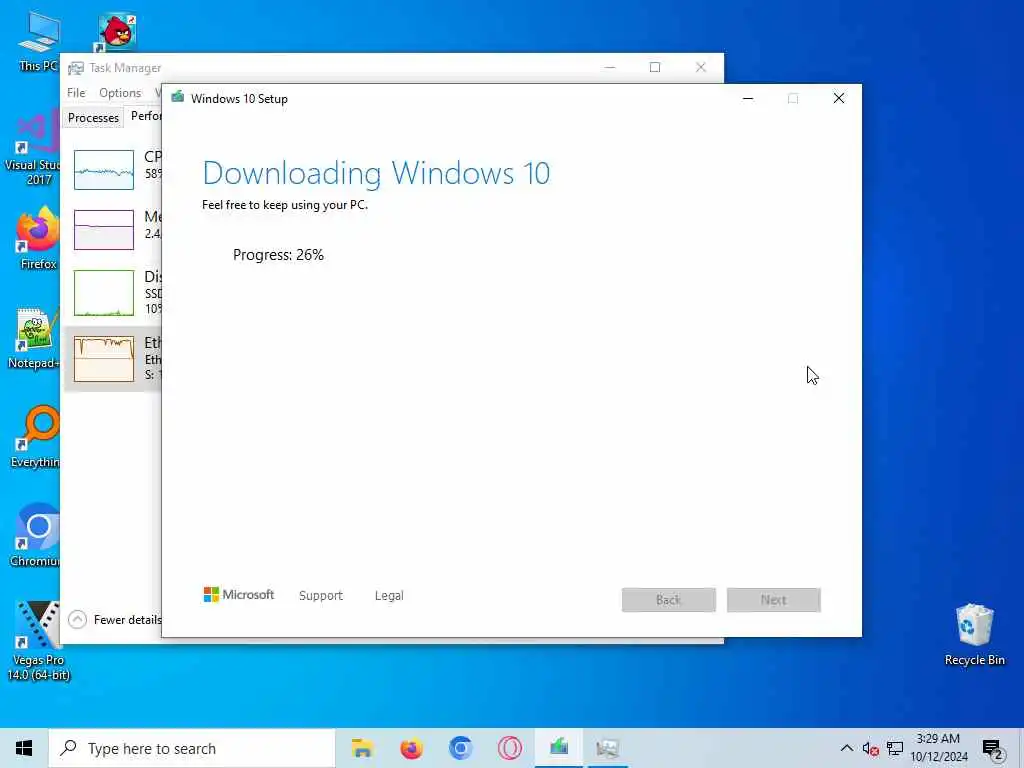Click the Downloading Windows 10 heading

click(x=376, y=173)
